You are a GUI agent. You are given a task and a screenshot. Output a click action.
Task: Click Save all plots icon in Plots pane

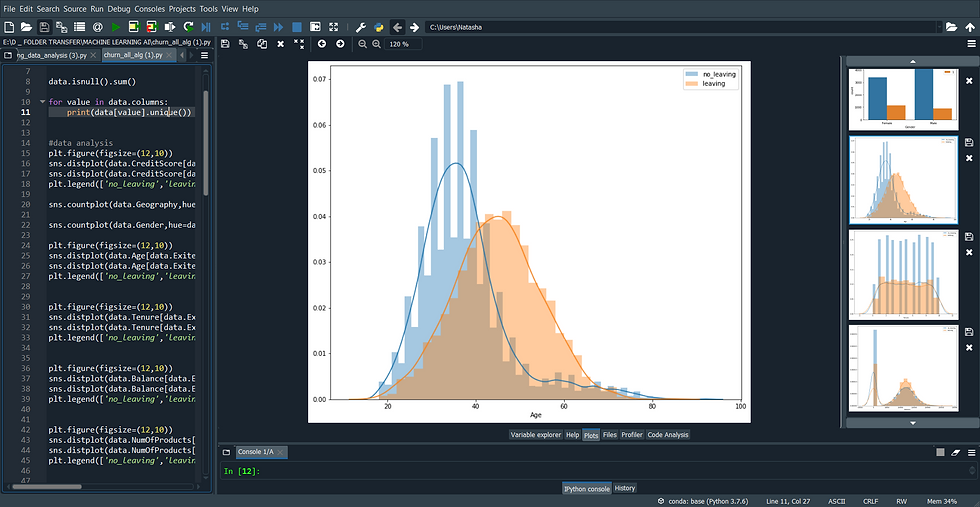pos(243,44)
